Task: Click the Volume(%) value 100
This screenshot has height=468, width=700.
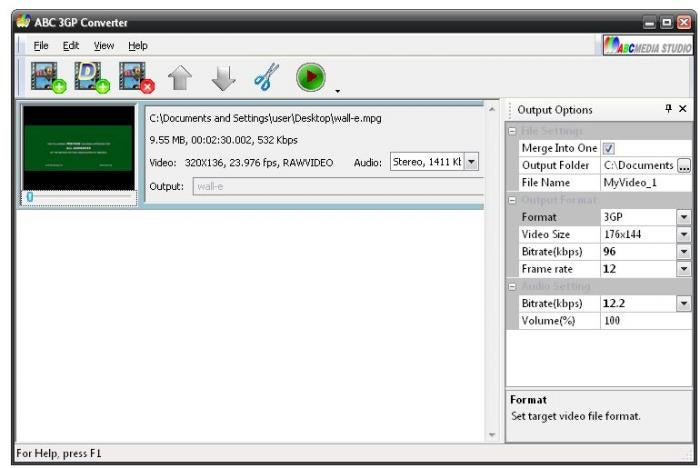Action: pyautogui.click(x=646, y=321)
